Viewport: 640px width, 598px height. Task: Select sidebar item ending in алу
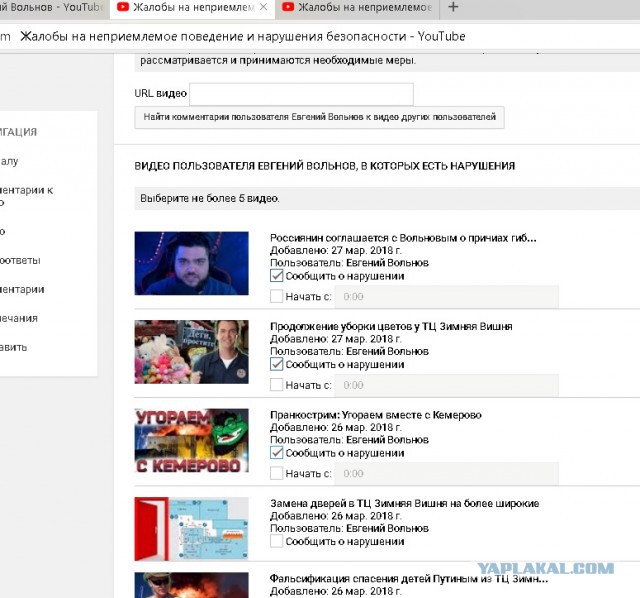tap(9, 161)
